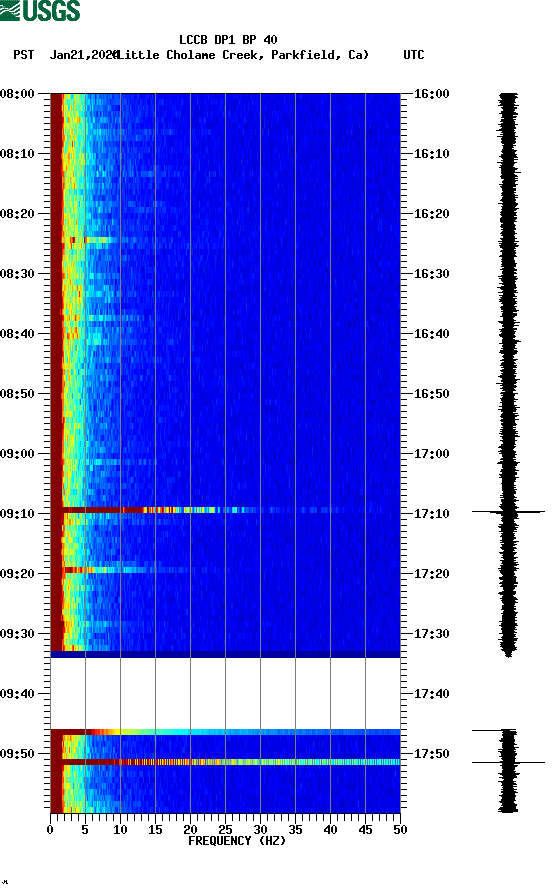Screen dimensions: 552x893
Task: Click the 10 Hz frequency tick label
Action: 120,830
